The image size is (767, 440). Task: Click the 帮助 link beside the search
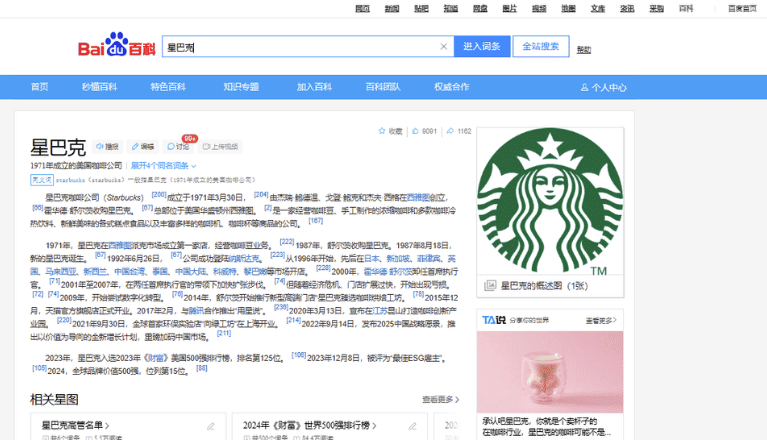click(x=584, y=49)
